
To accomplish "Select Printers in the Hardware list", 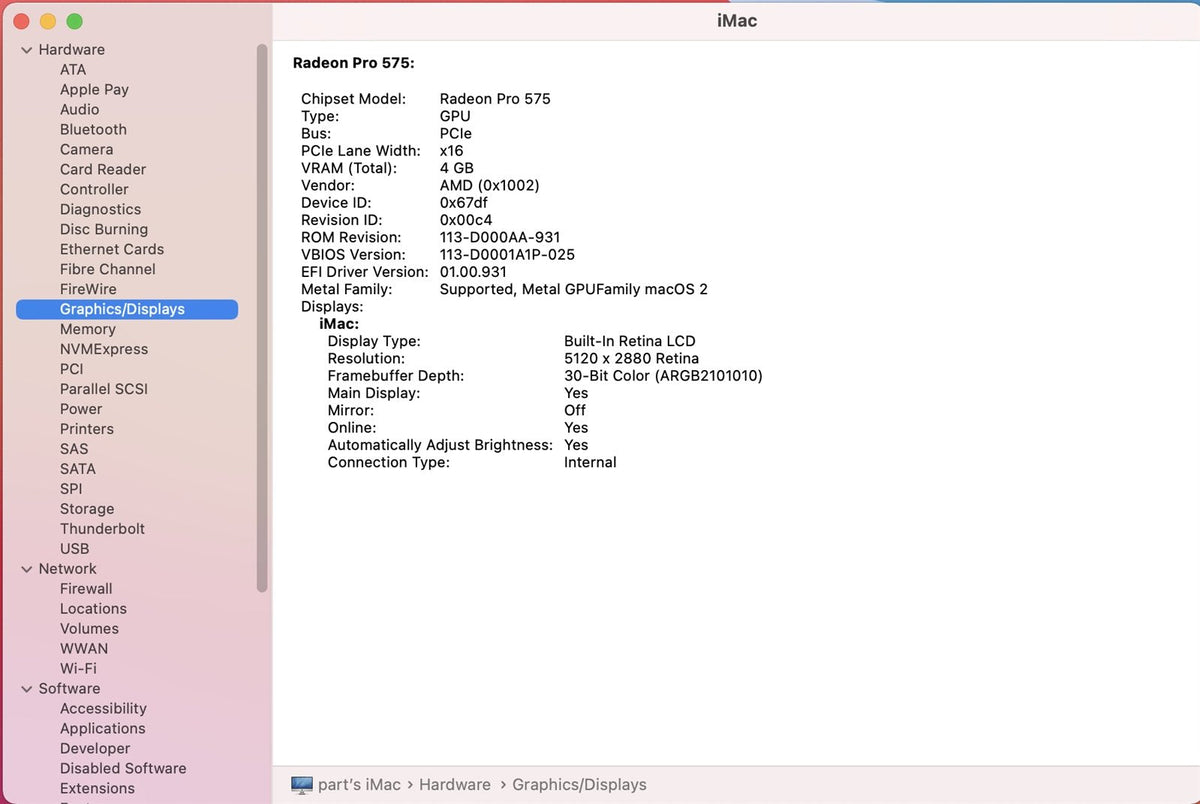I will click(86, 428).
